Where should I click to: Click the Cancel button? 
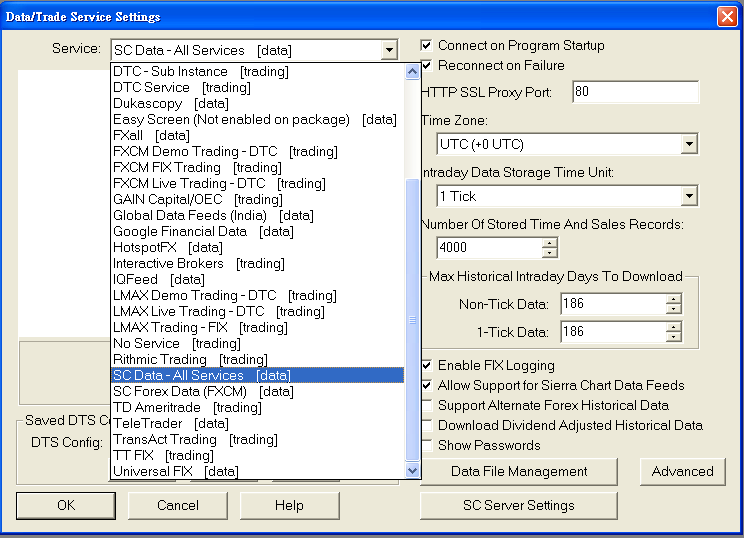pos(178,505)
